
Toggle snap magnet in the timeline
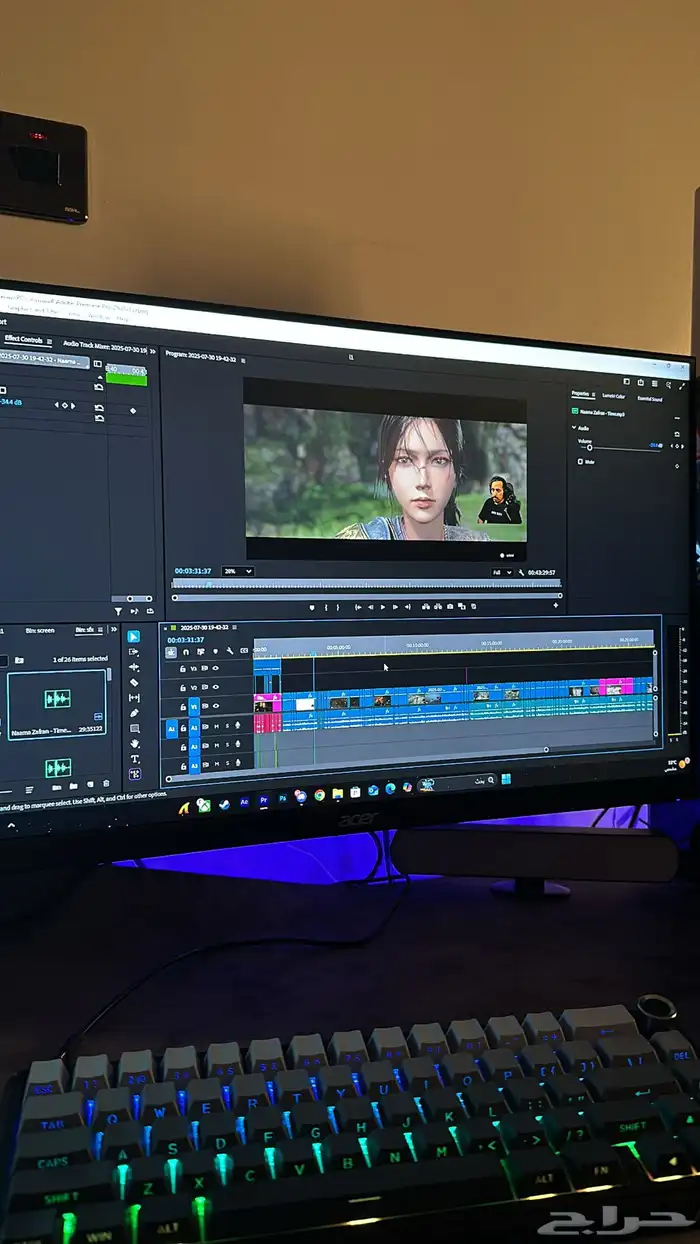185,651
